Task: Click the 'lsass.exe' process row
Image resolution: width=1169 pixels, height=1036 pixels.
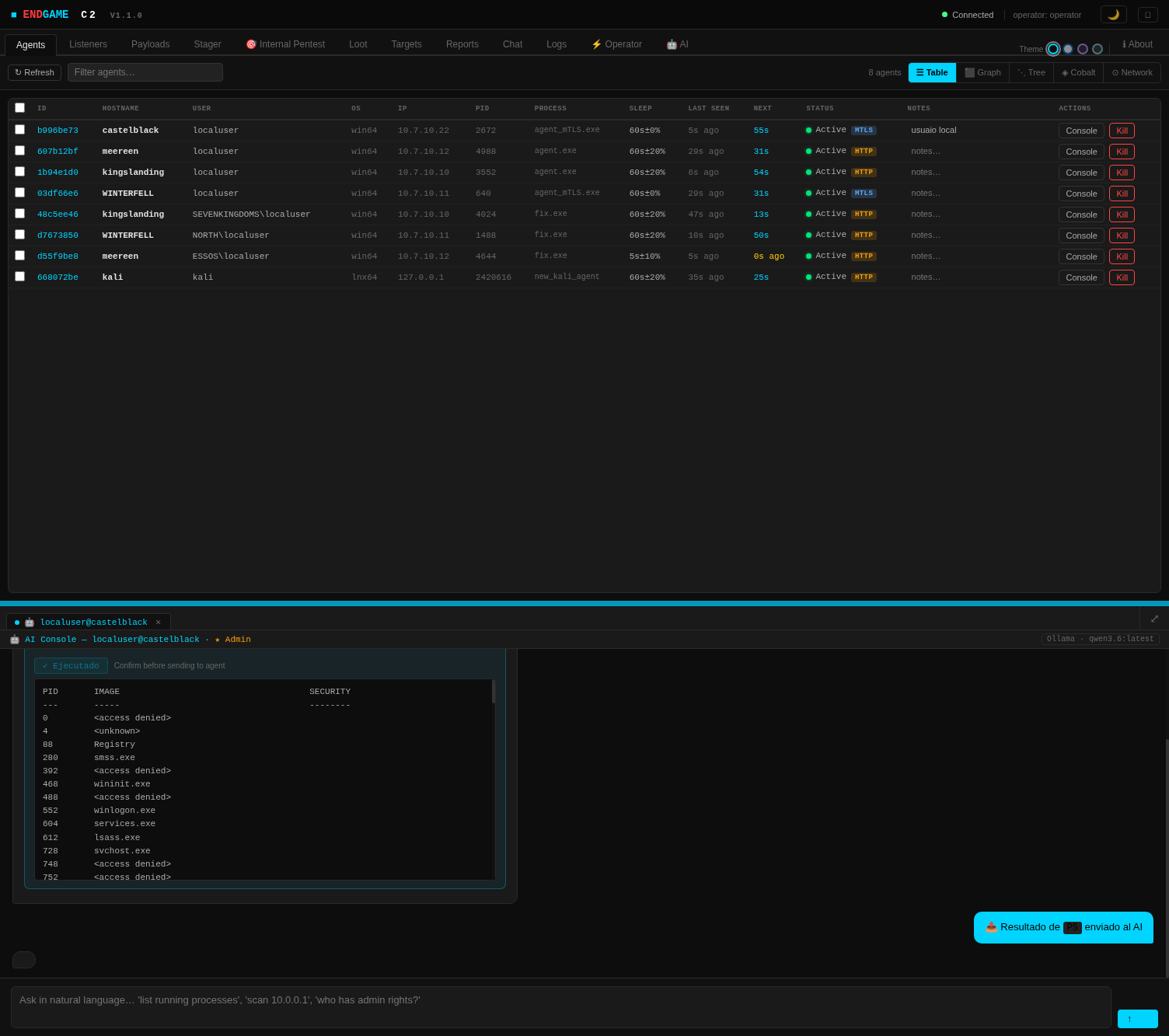Action: 265,838
